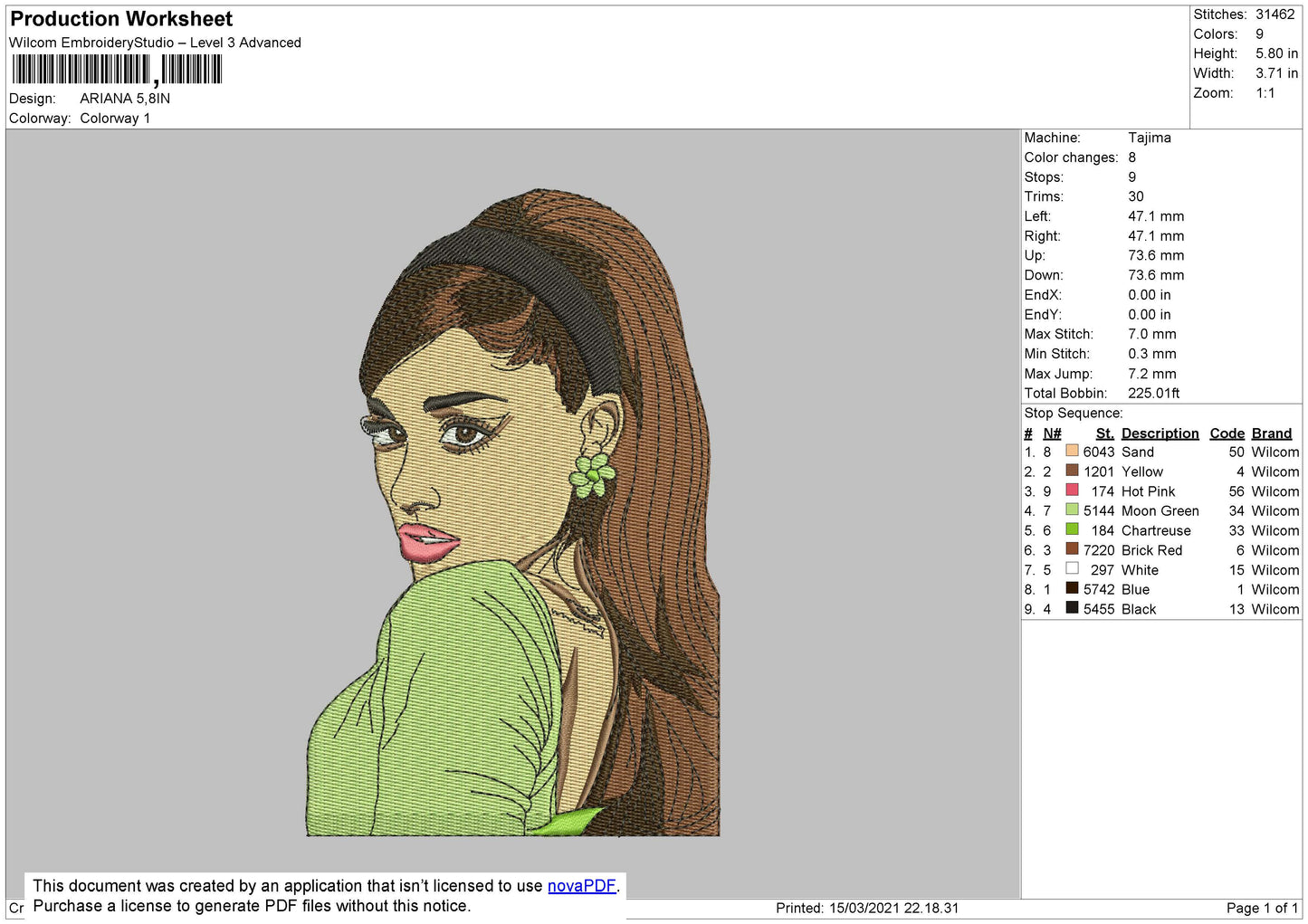Click the Brick Red color swatch
The width and height of the screenshot is (1308, 924).
(1073, 549)
